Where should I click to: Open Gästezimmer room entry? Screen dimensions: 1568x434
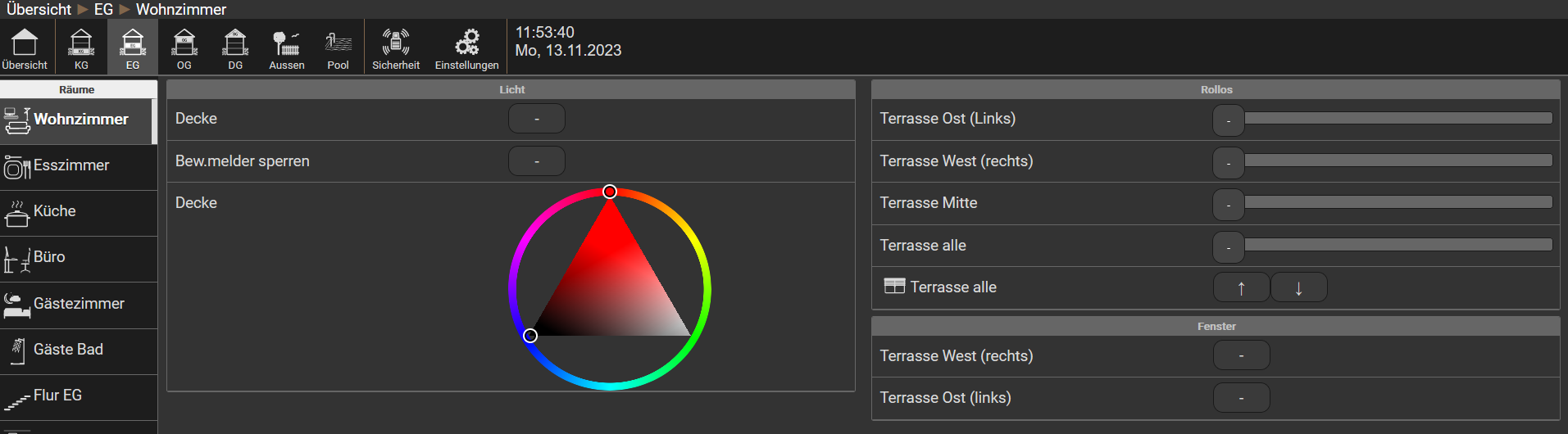[78, 305]
